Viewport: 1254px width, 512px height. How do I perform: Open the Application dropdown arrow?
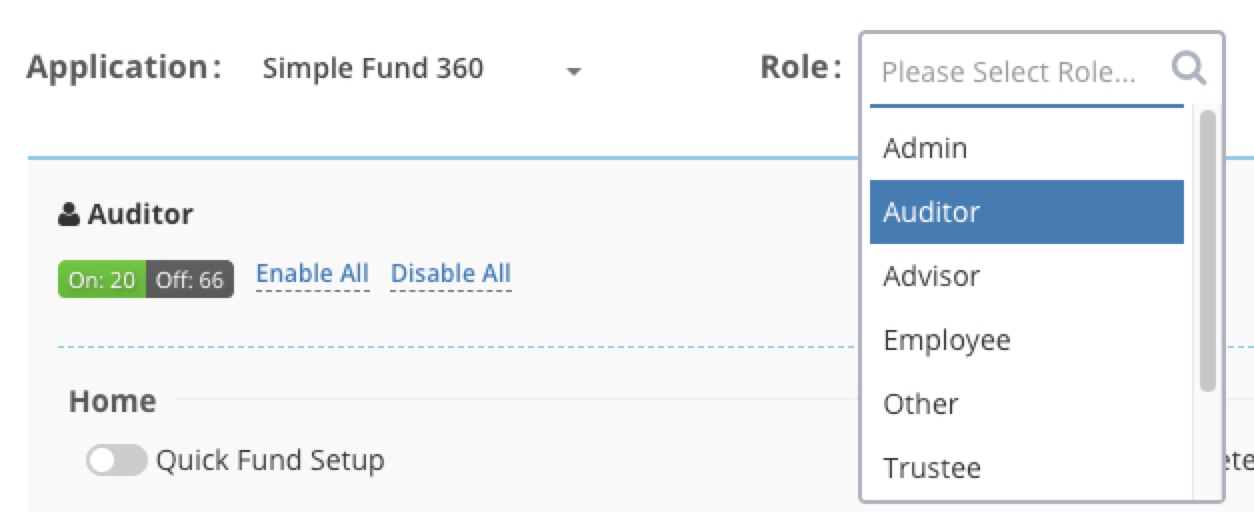click(573, 72)
